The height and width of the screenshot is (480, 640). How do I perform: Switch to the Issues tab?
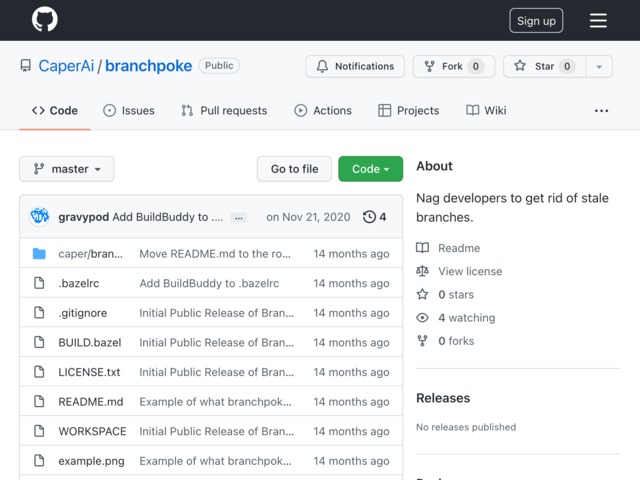129,111
